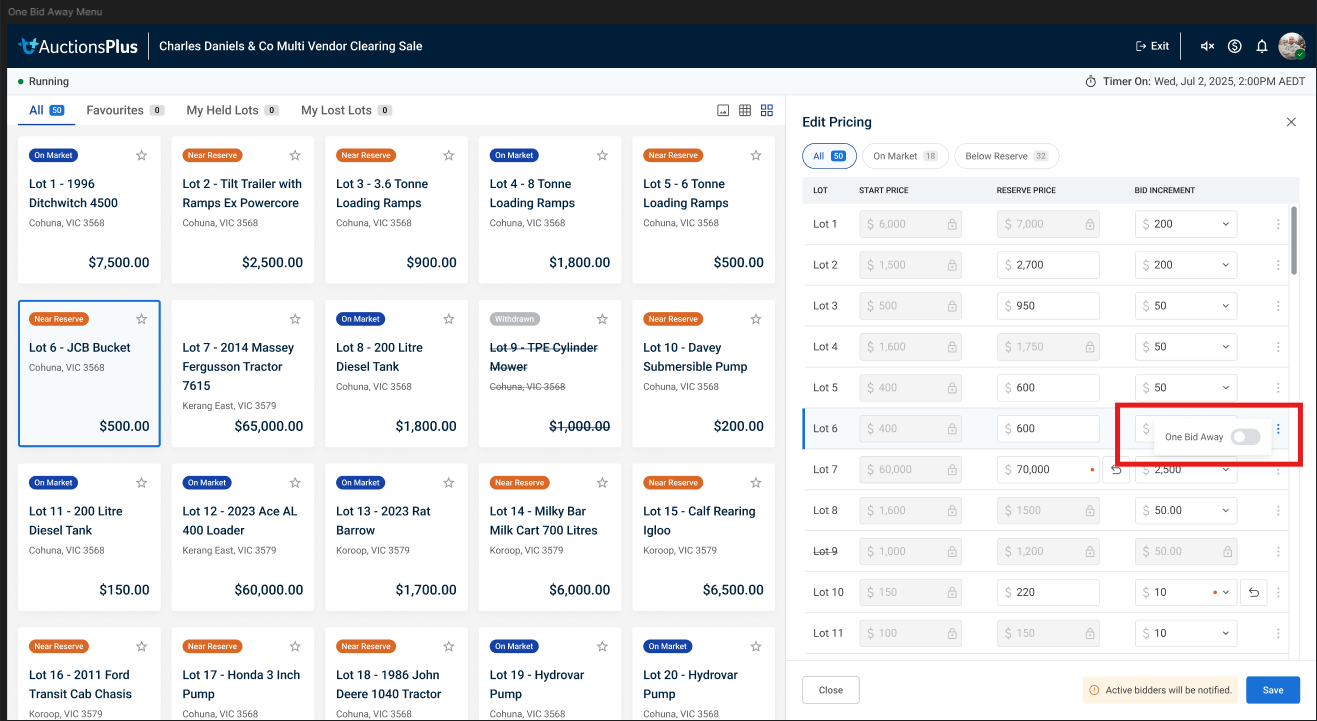
Task: Open the three-dot menu for Lot 1
Action: click(1278, 224)
